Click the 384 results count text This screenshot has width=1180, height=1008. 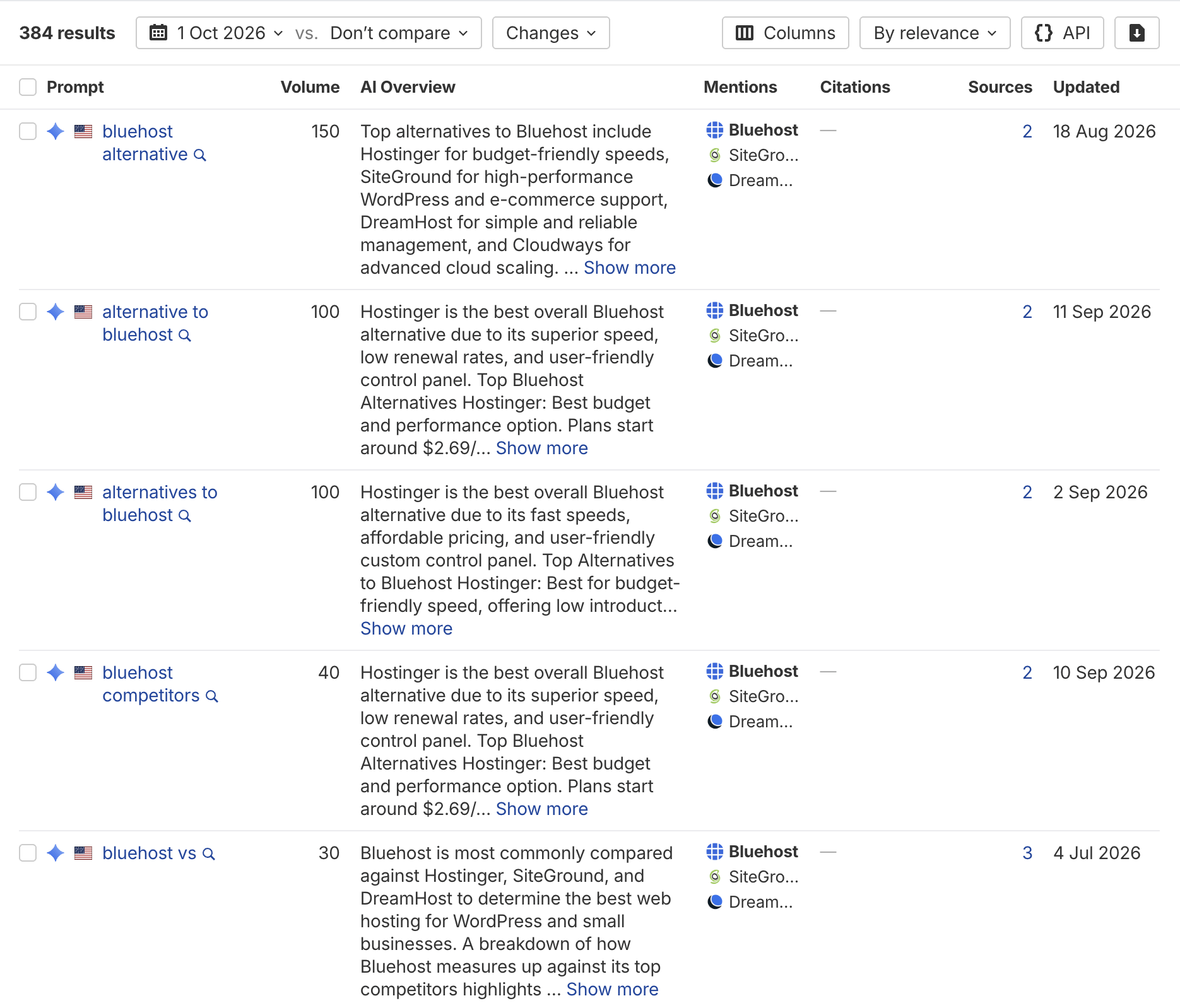pos(67,33)
